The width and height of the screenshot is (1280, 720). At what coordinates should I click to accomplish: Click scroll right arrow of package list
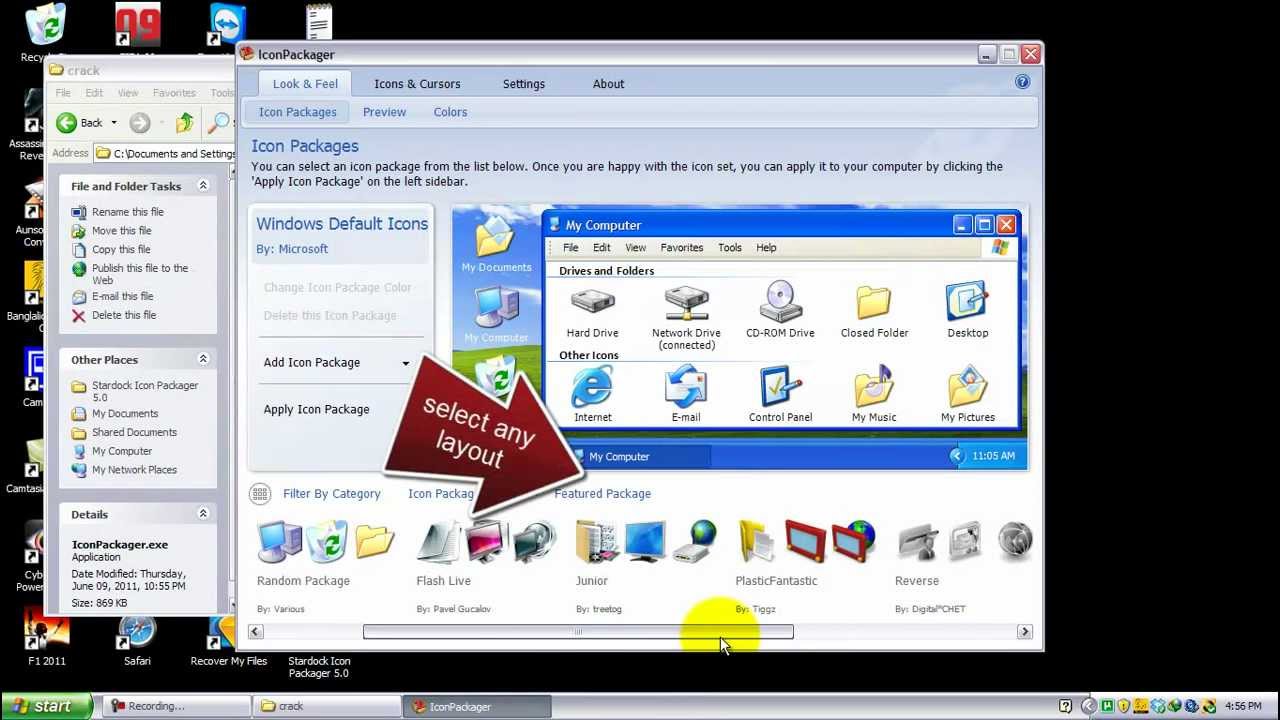coord(1024,631)
